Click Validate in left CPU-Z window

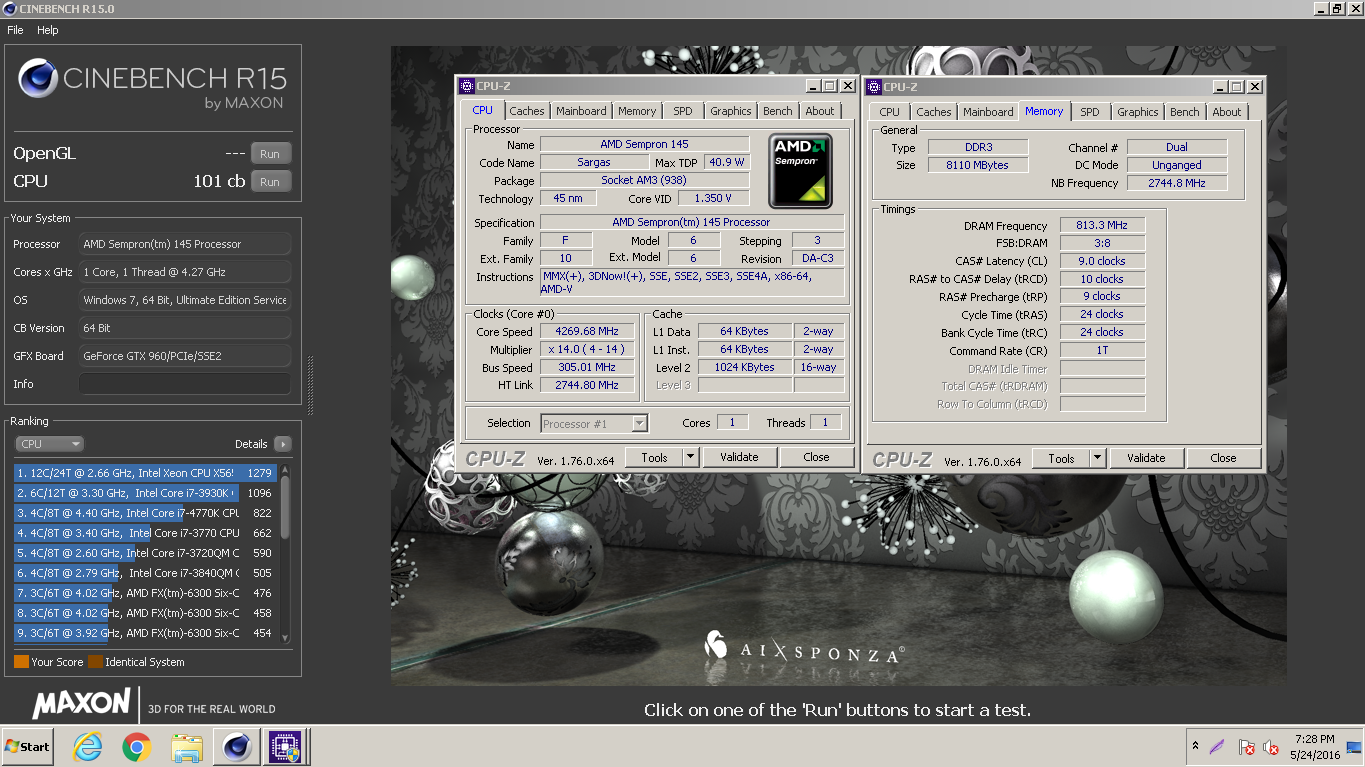point(739,457)
